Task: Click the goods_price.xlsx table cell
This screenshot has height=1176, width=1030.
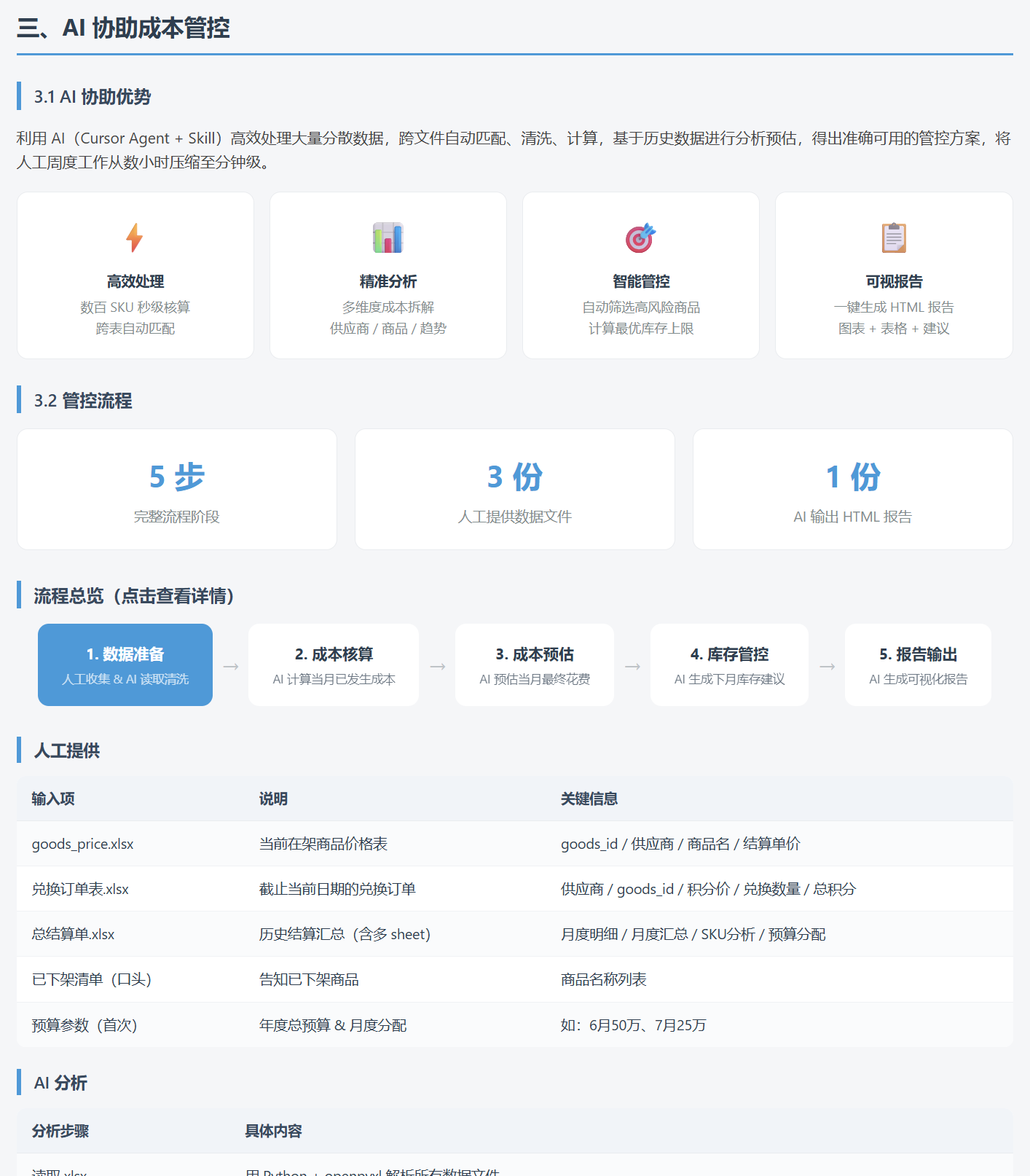Action: point(83,844)
